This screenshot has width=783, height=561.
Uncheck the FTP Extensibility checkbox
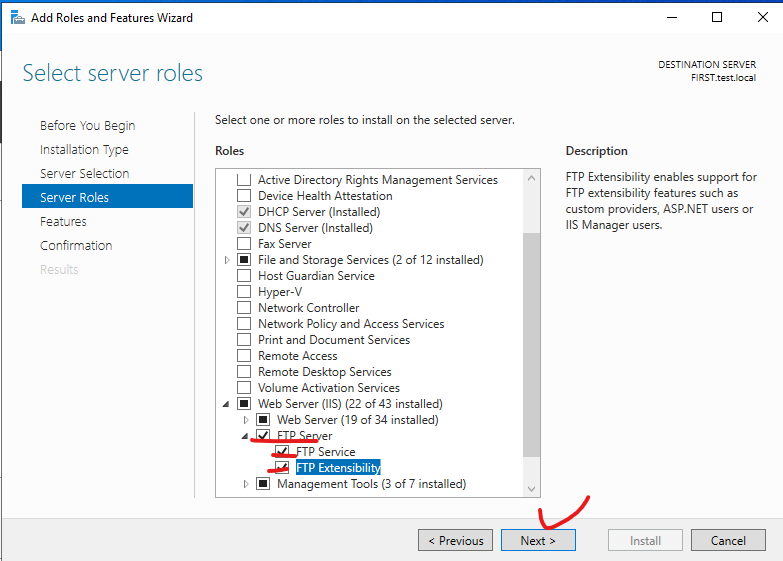pos(282,468)
